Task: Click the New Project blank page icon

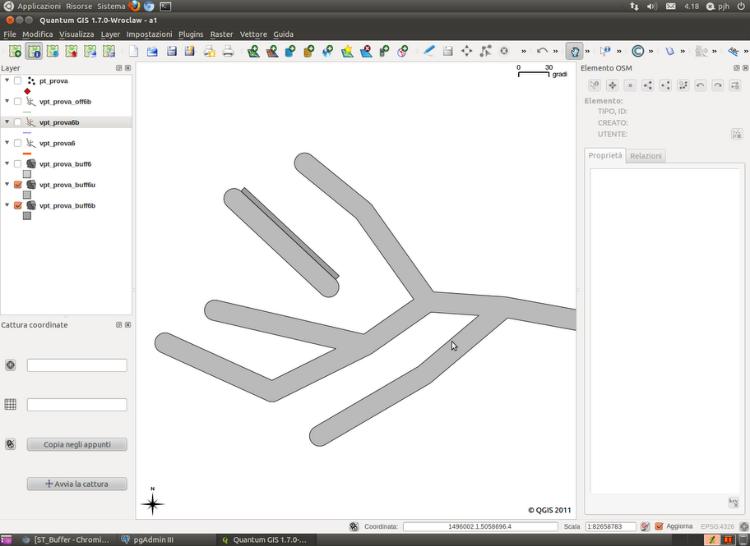Action: coord(134,51)
